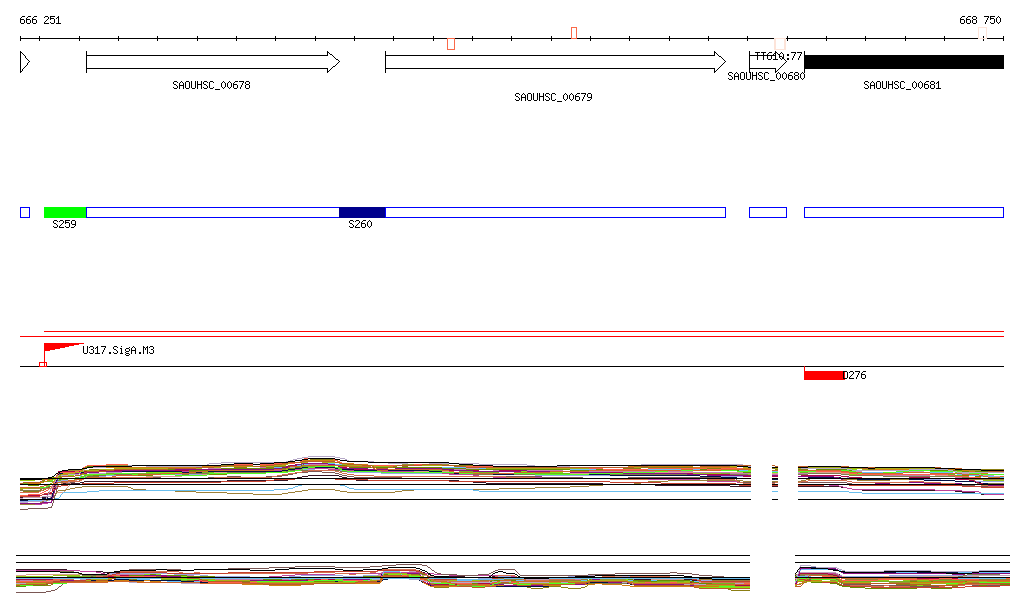Click the blue segment box under SAOUHSC_00678
Image resolution: width=1024 pixels, height=611 pixels.
tap(213, 212)
